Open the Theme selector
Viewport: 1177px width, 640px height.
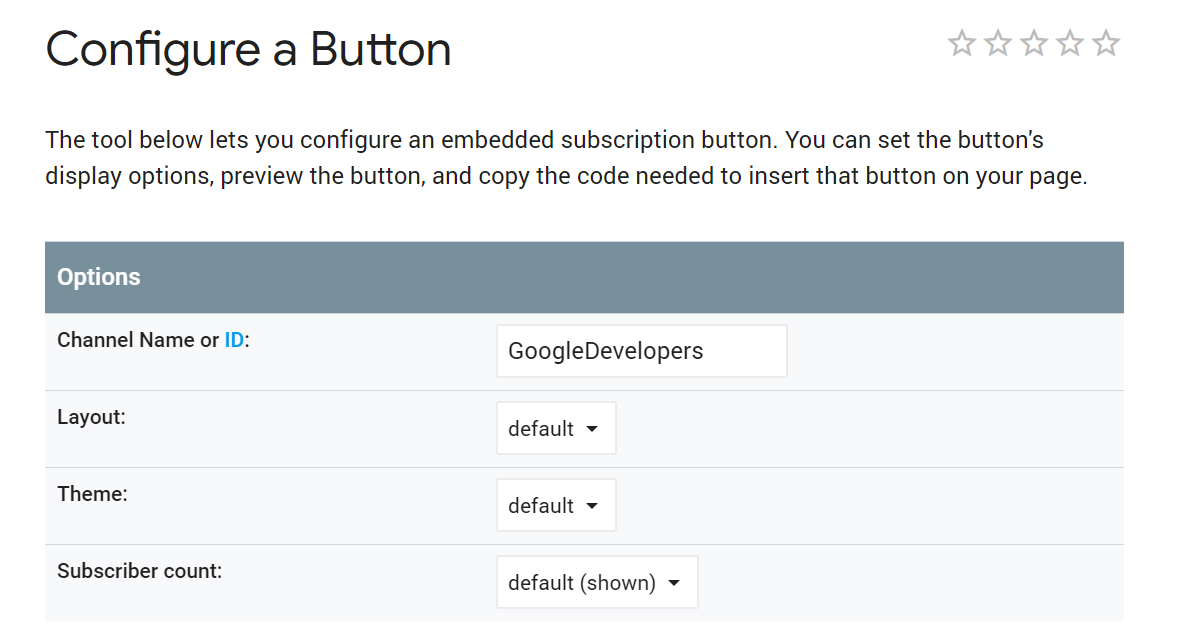tap(556, 504)
